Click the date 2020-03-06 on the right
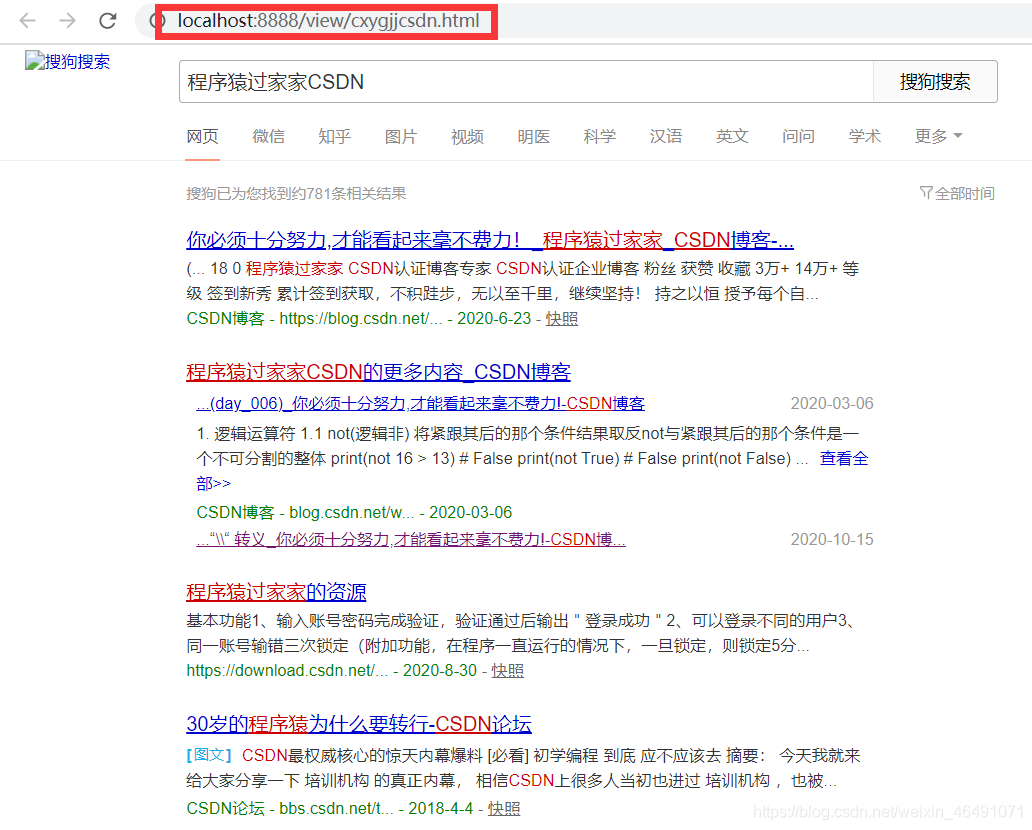This screenshot has height=830, width=1032. pyautogui.click(x=832, y=403)
